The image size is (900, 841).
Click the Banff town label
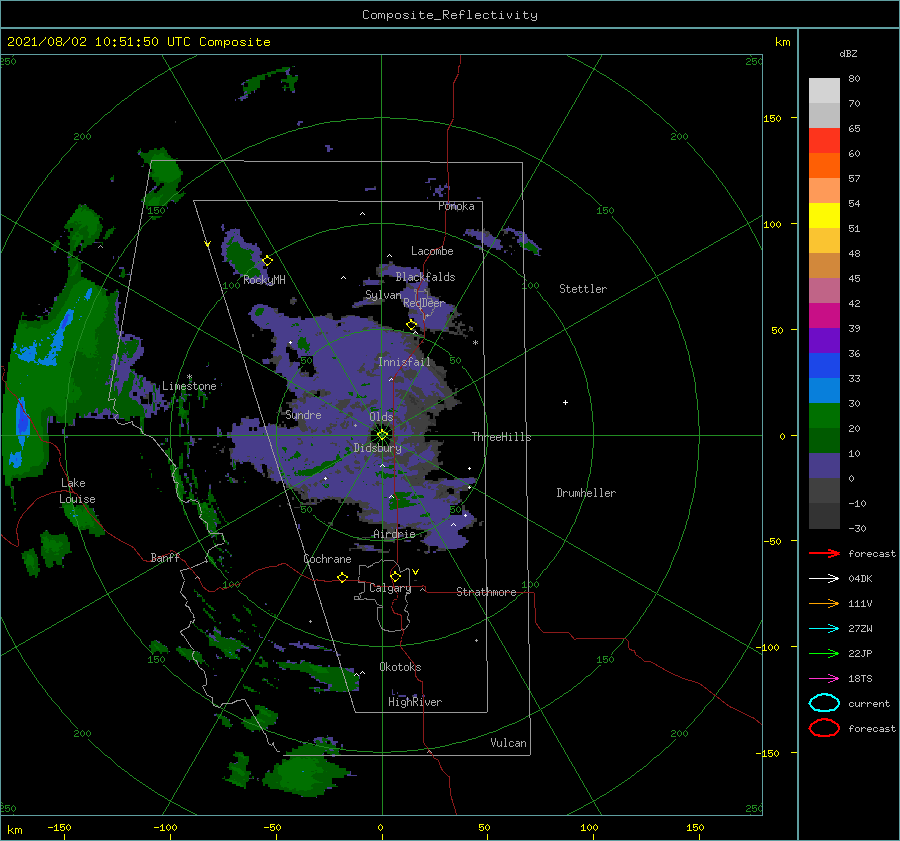pos(165,557)
